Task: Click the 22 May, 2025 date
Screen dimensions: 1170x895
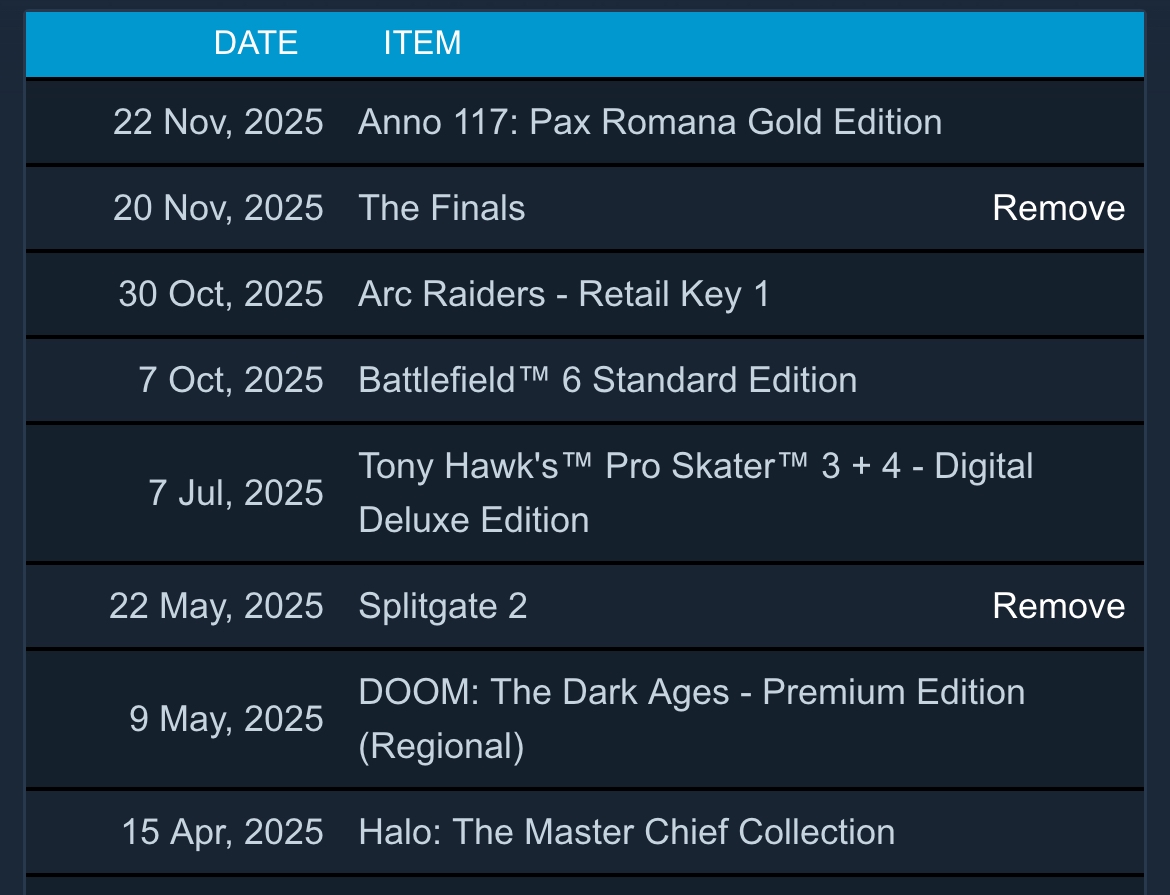Action: point(216,606)
